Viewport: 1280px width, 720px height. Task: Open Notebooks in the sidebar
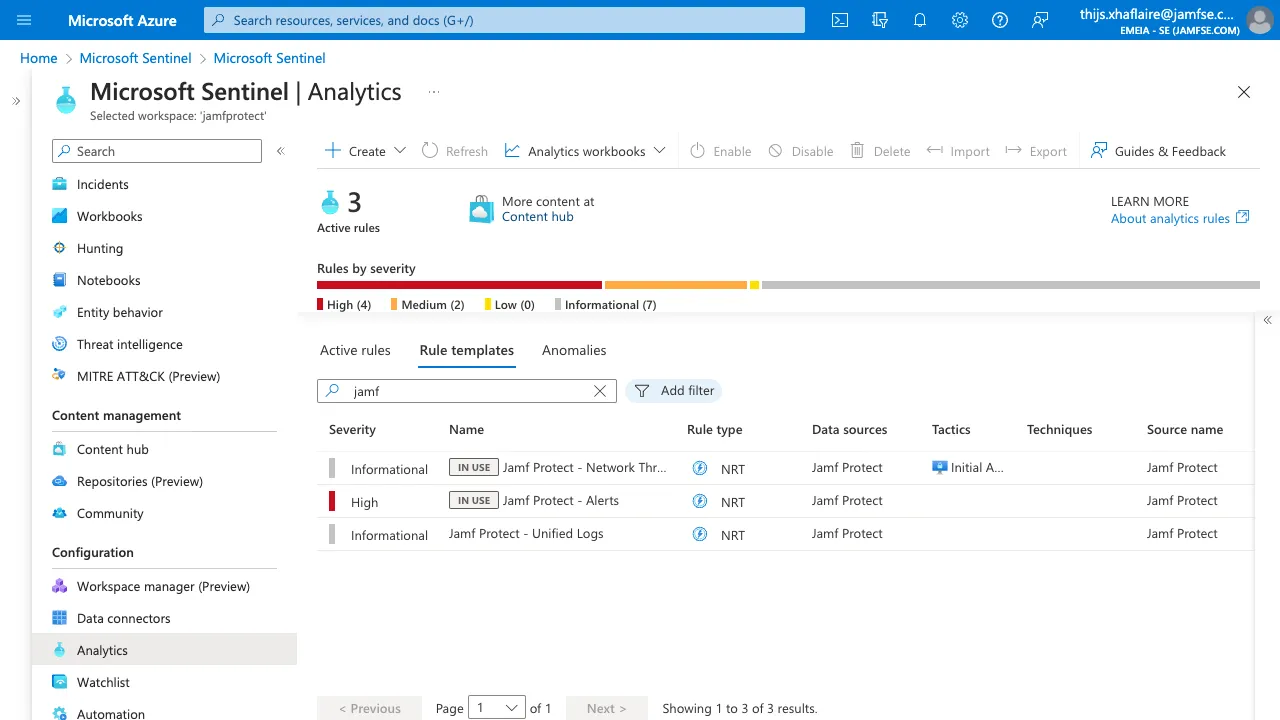click(108, 280)
